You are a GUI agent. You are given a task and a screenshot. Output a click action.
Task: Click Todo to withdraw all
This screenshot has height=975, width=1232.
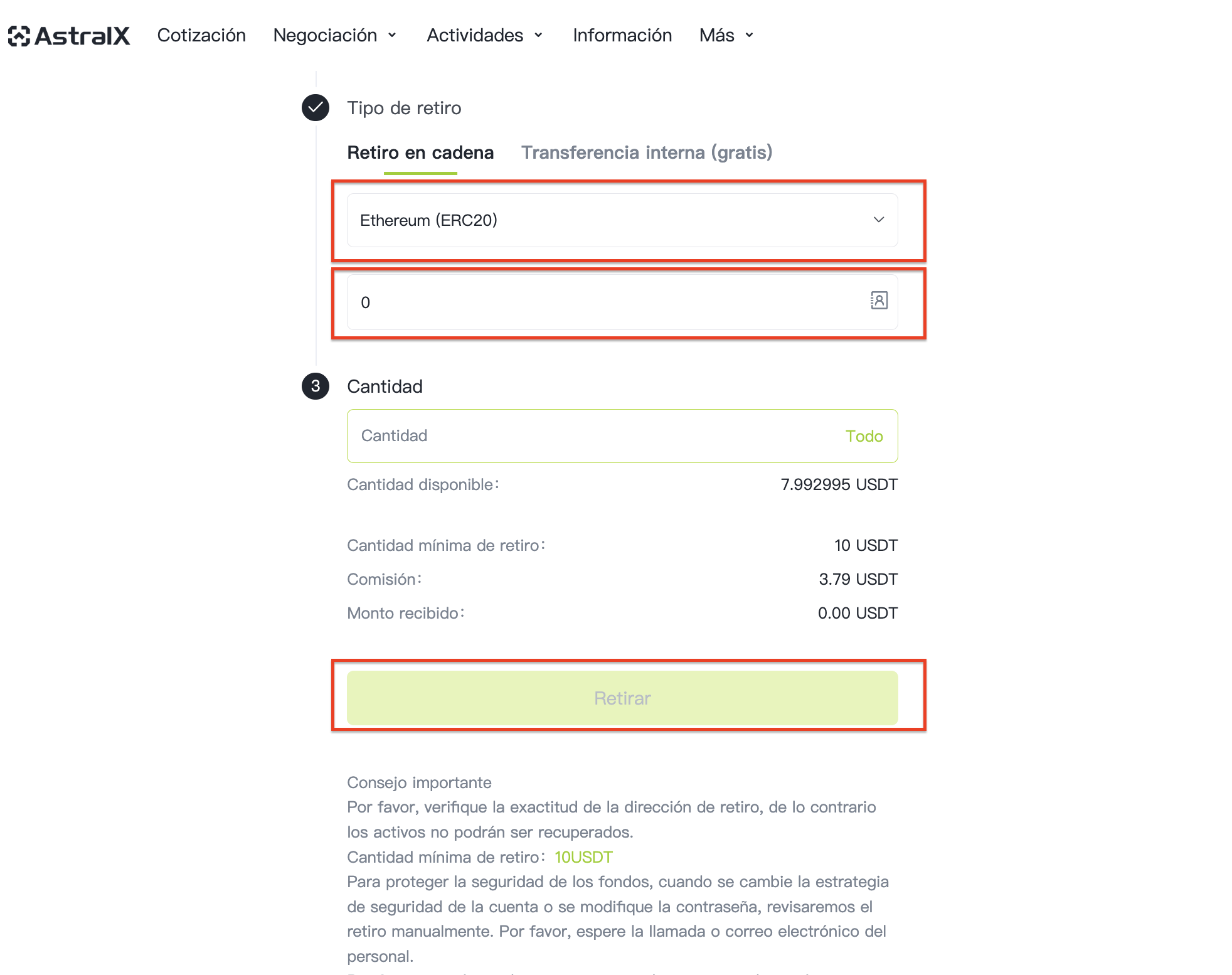[x=864, y=436]
